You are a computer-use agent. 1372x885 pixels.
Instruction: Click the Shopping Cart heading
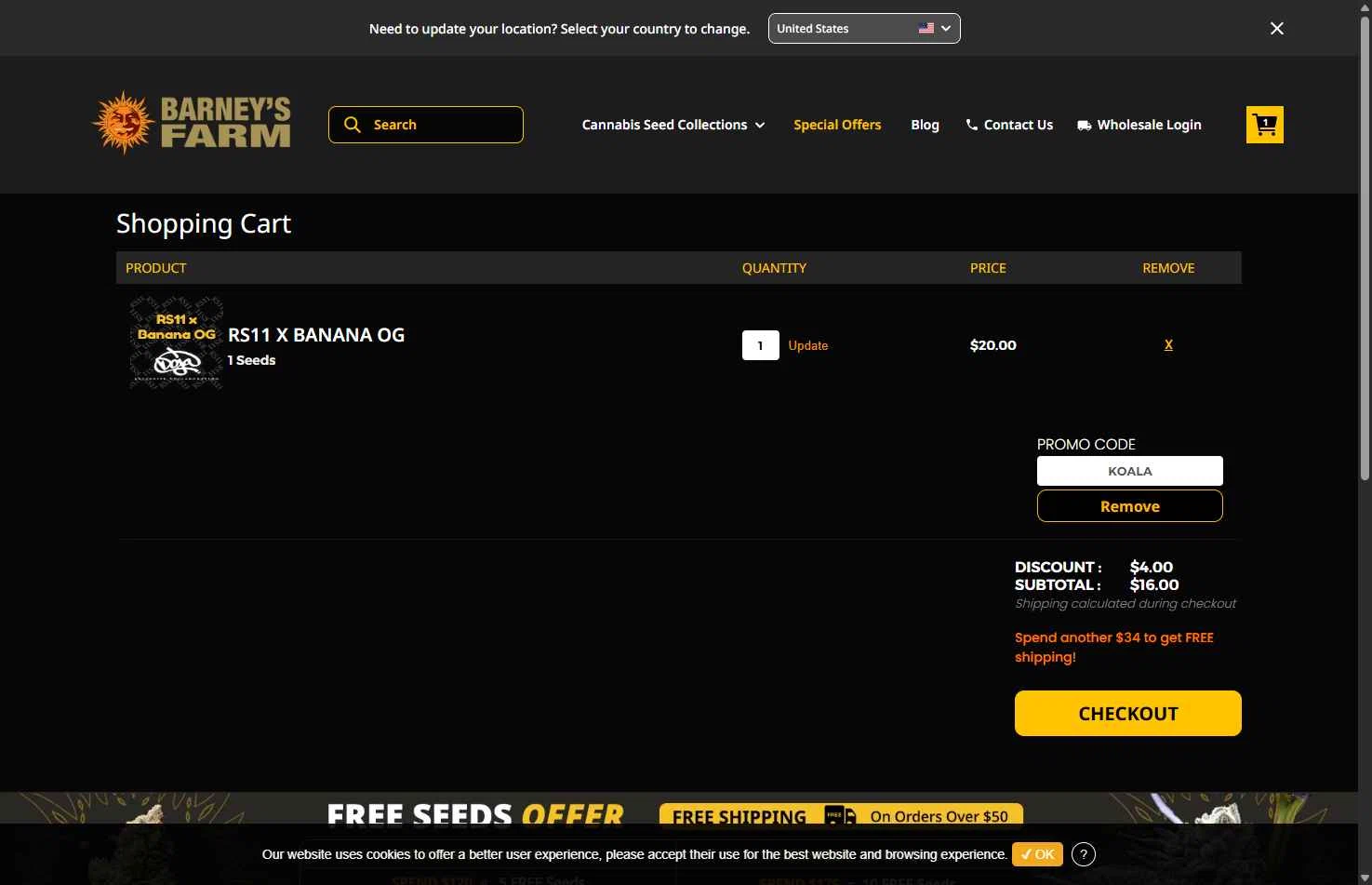click(204, 223)
